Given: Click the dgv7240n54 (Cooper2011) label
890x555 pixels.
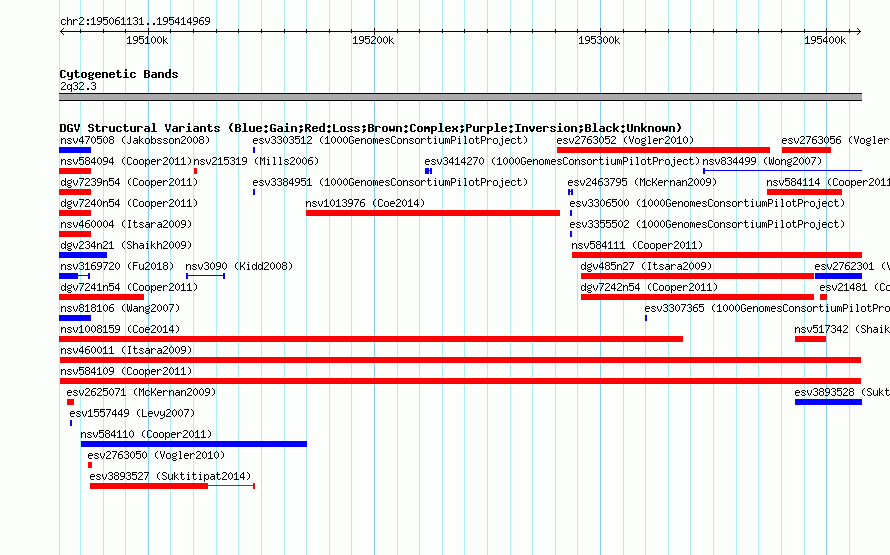Looking at the screenshot, I should pos(129,203).
